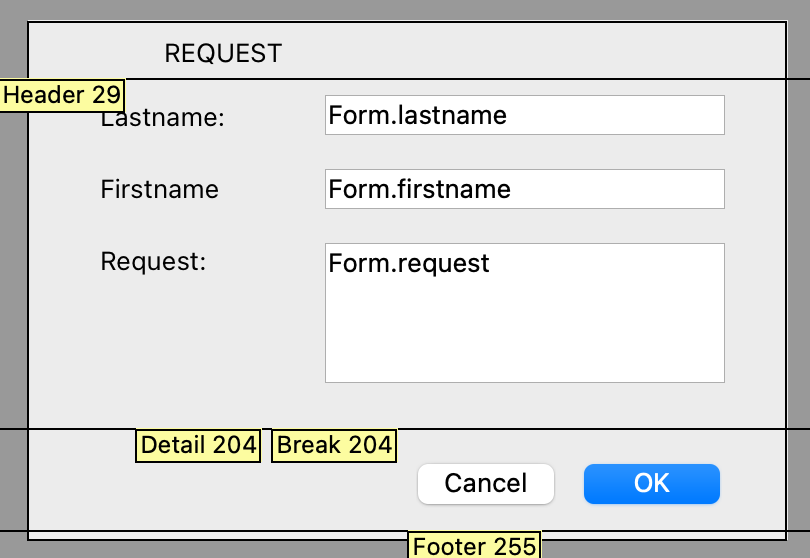Image resolution: width=810 pixels, height=558 pixels.
Task: Click the dark gray area outside the form
Action: [x=12, y=300]
